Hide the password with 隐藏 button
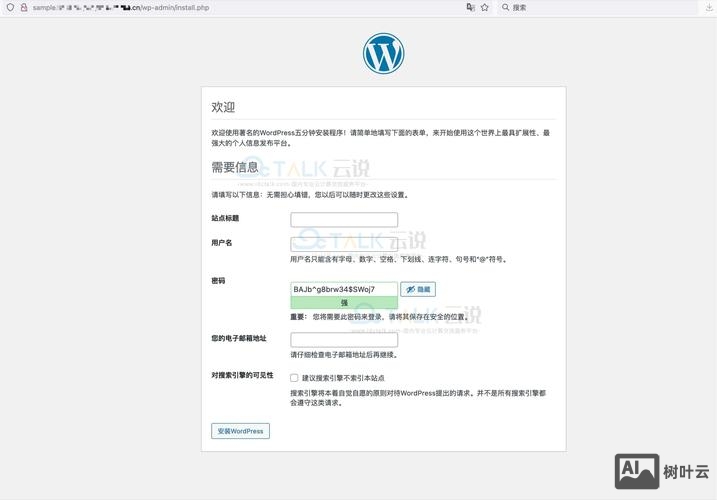717x500 pixels. pyautogui.click(x=418, y=289)
